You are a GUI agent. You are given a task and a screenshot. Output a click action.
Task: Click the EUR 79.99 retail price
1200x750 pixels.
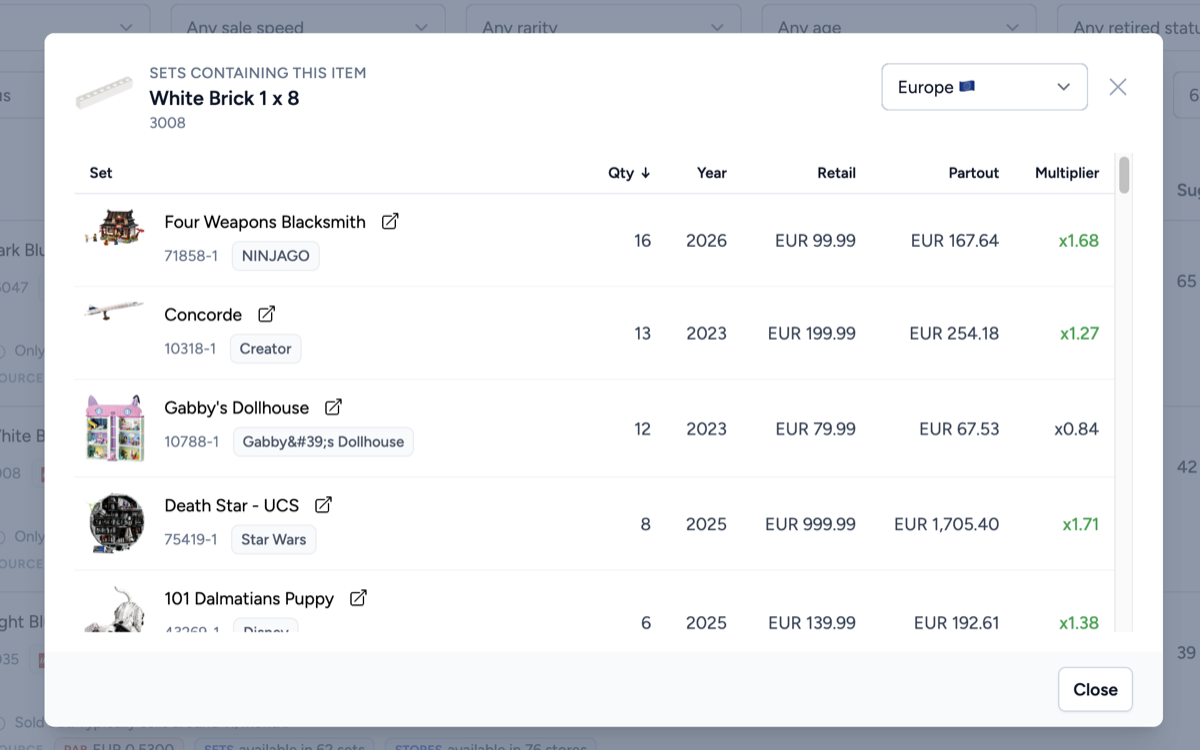pyautogui.click(x=815, y=429)
